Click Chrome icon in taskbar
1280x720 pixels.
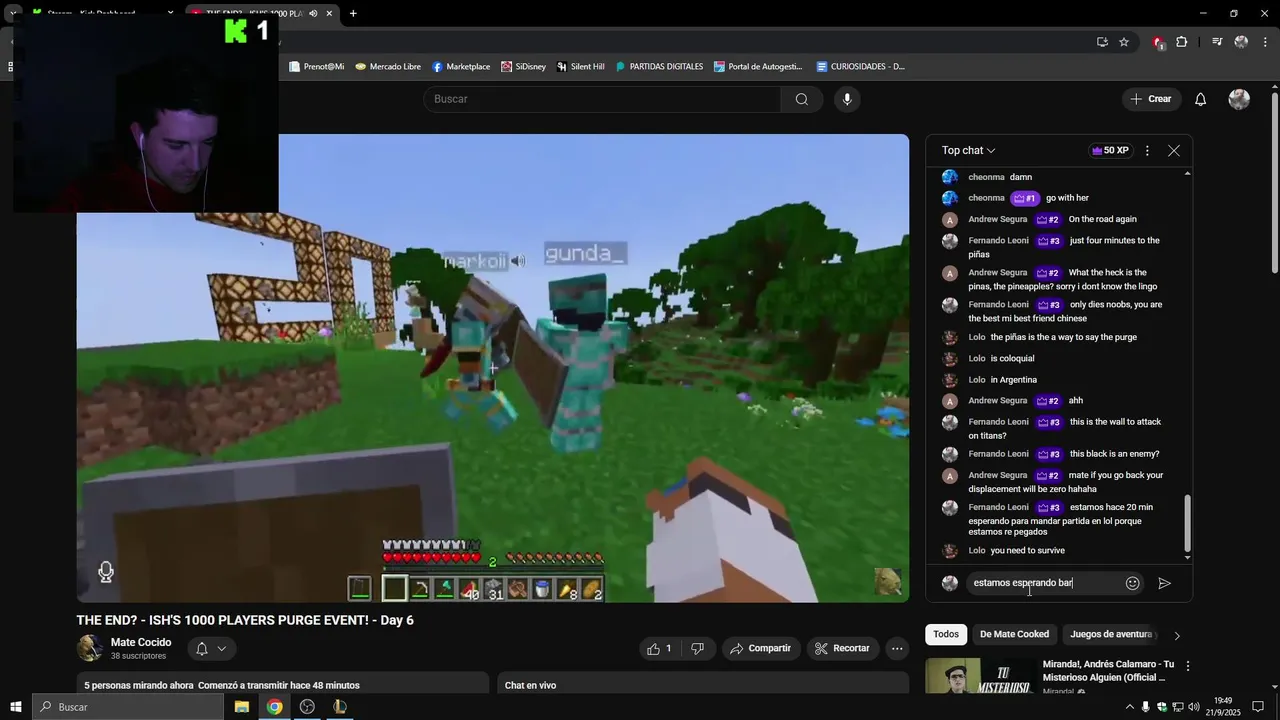(274, 707)
